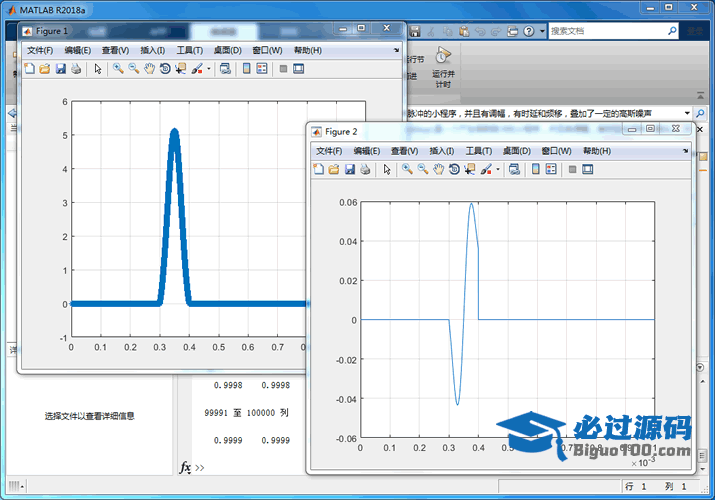Viewport: 715px width, 500px height.
Task: Save icon in MATLAB quick access toolbar
Action: coord(414,31)
